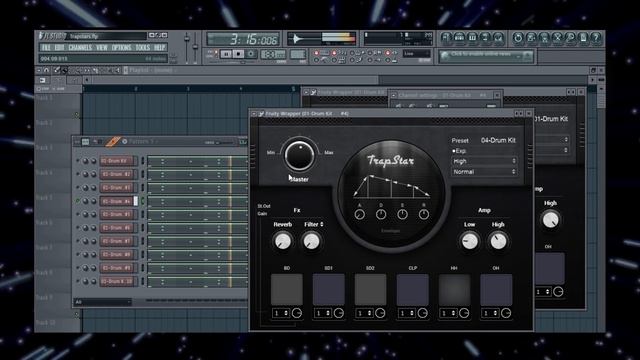
Task: Click the stop transport button
Action: 238,54
